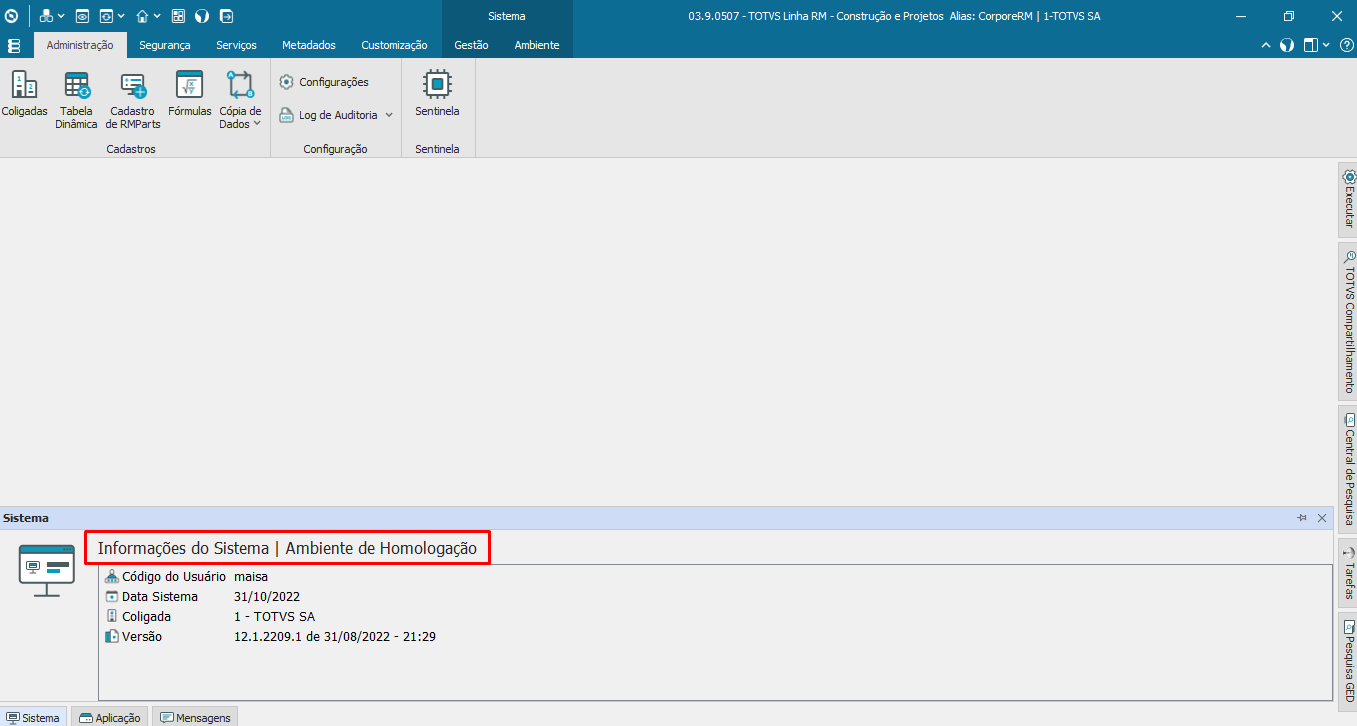Click the Coligada value '1 - TOTVS SA'
Image resolution: width=1357 pixels, height=726 pixels.
274,617
